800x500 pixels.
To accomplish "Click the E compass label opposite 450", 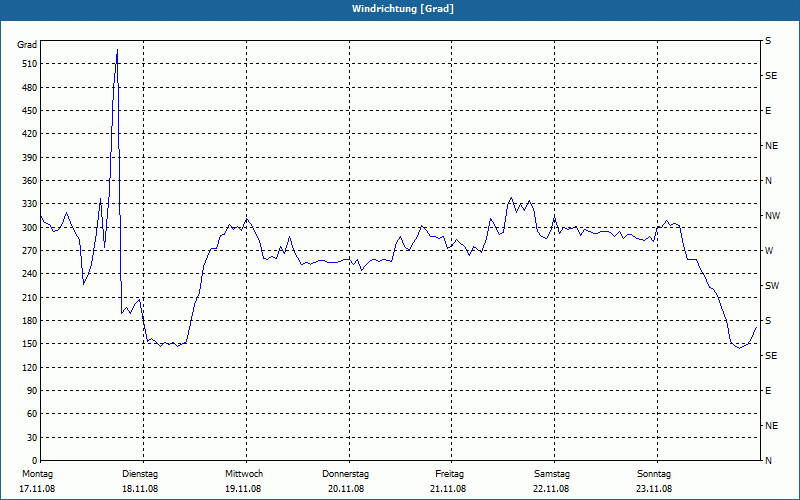I will click(768, 111).
